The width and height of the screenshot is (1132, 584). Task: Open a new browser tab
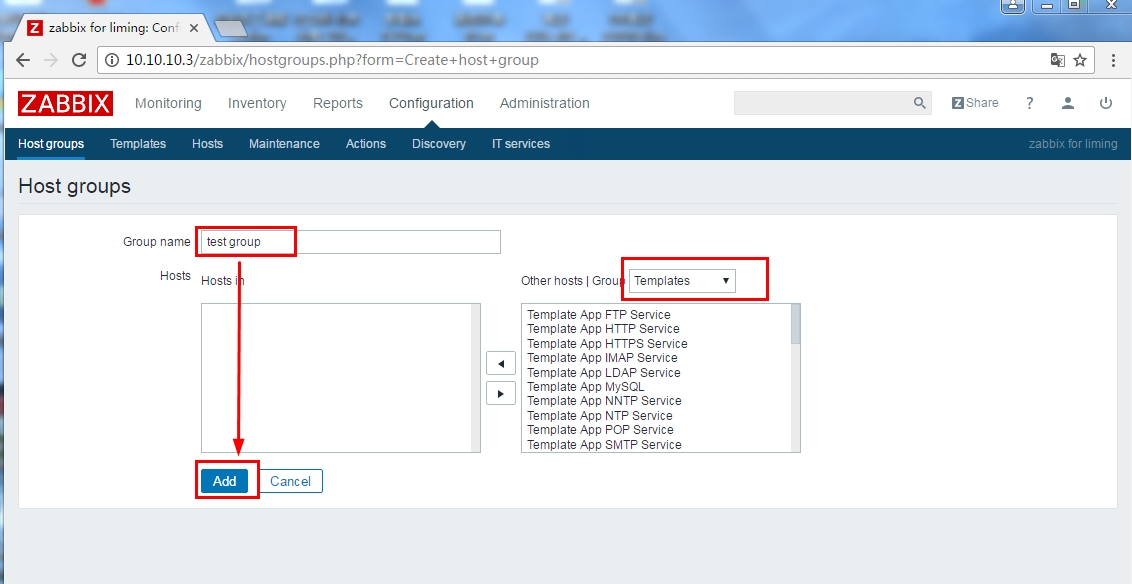pos(231,29)
